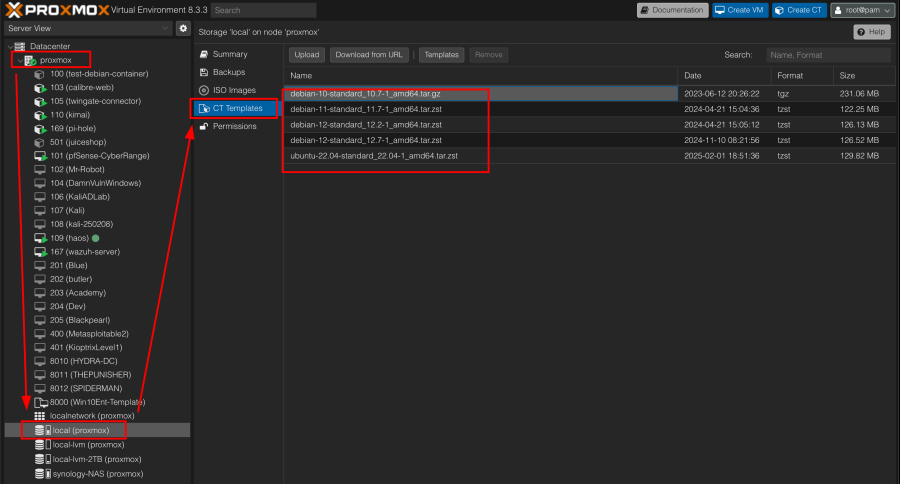The height and width of the screenshot is (484, 900).
Task: Click the gear icon beside Server View
Action: click(183, 29)
